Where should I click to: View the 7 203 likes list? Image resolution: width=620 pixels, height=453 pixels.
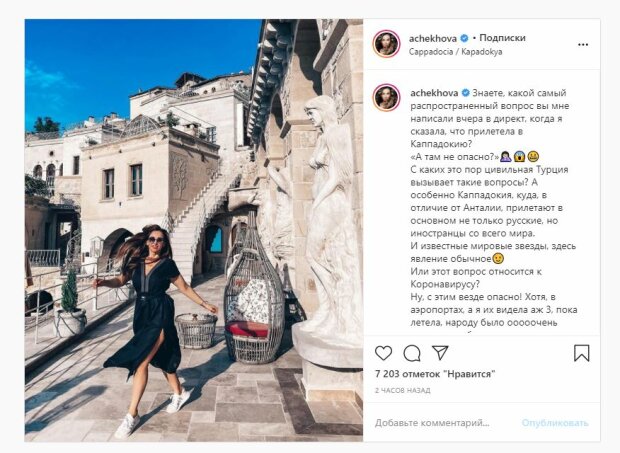tap(435, 374)
